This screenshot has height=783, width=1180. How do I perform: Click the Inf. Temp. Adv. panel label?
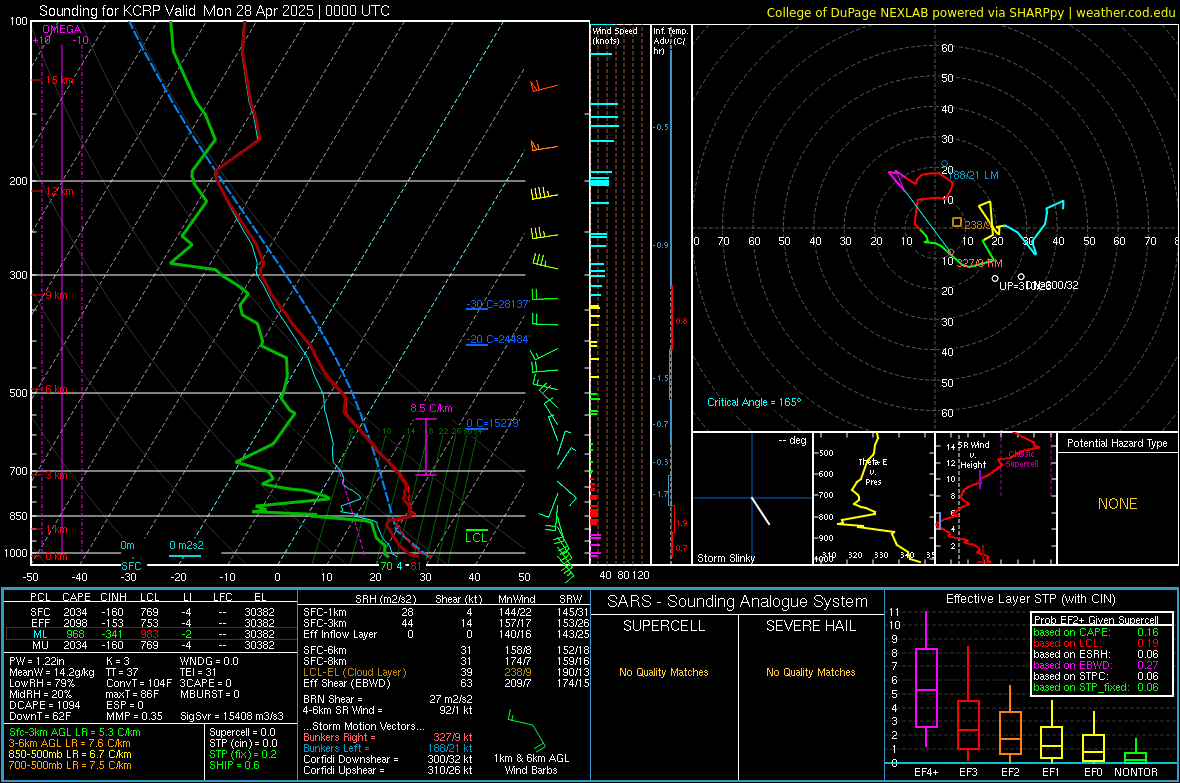point(669,41)
